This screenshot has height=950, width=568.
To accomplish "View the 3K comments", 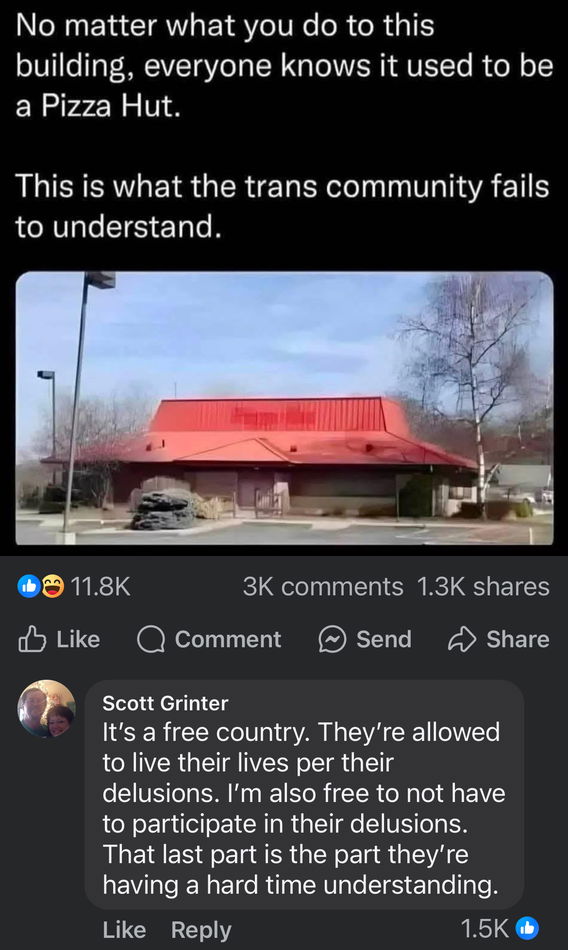I will pos(322,586).
